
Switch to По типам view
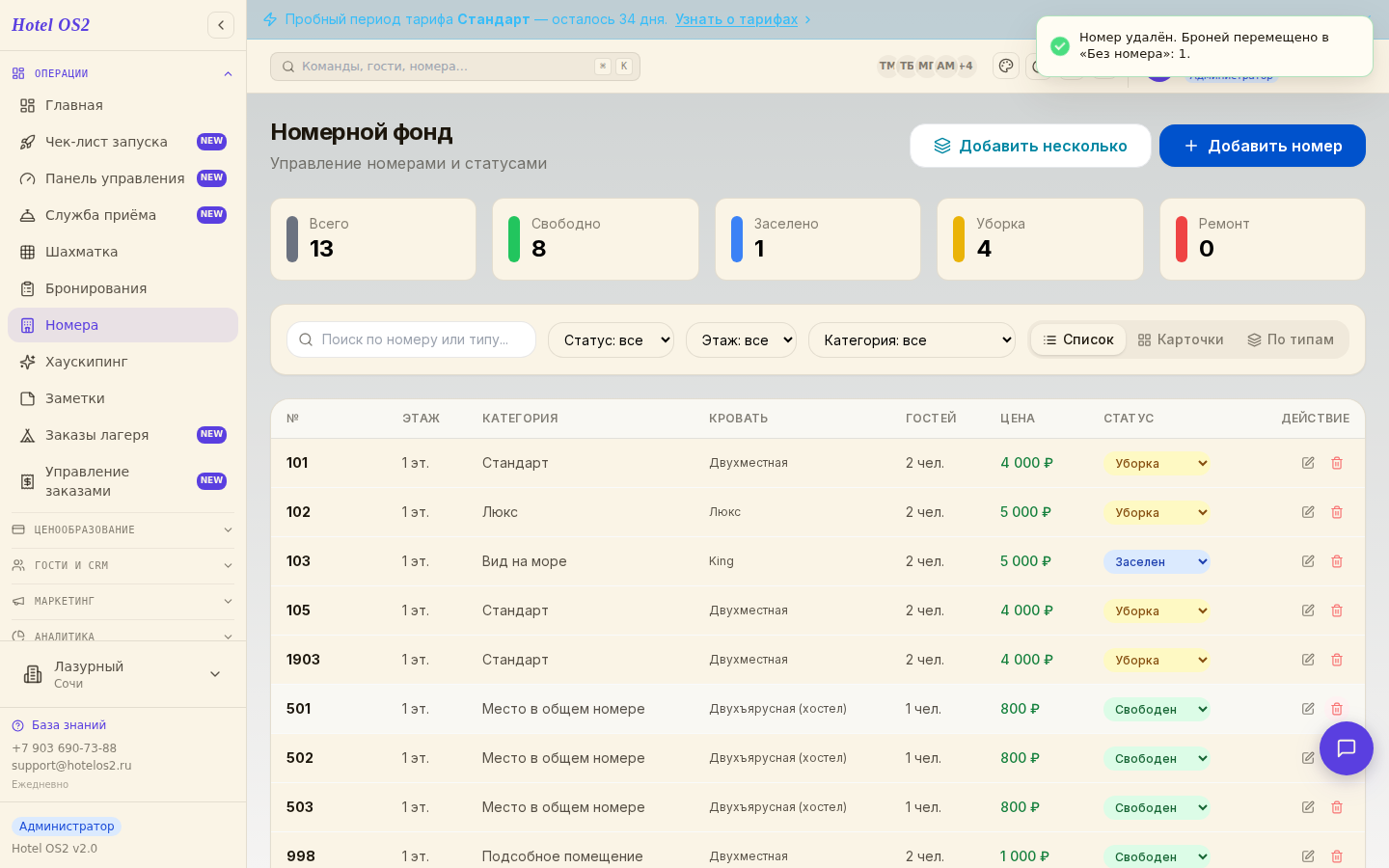click(1291, 339)
